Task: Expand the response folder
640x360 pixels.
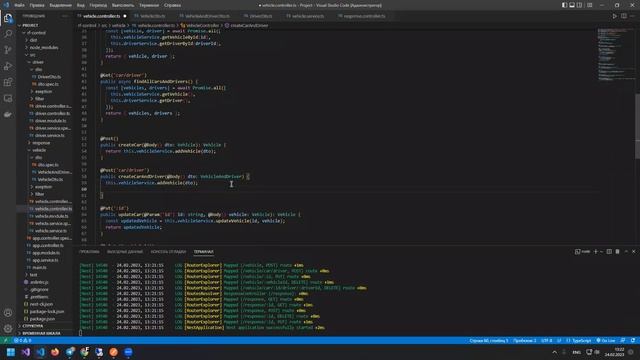Action: pos(41,143)
